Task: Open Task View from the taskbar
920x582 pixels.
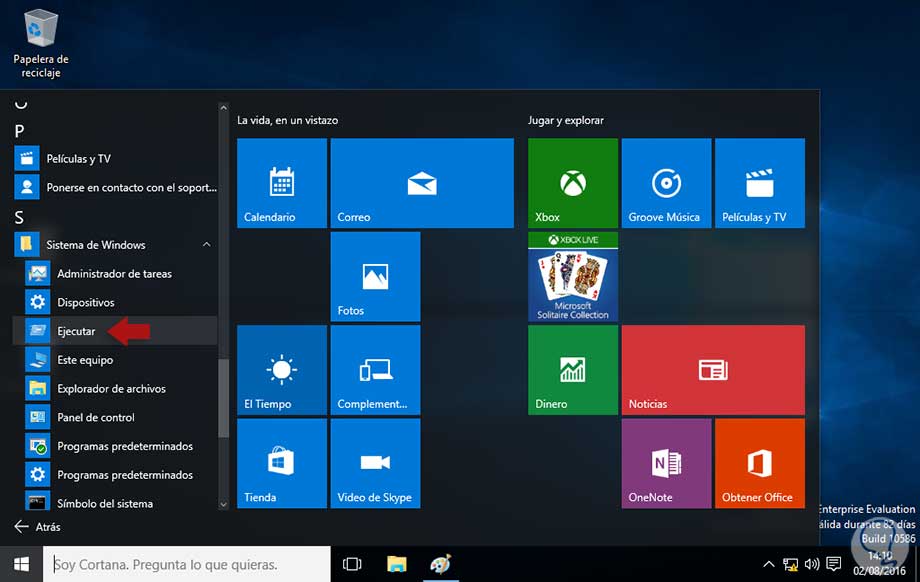Action: (x=352, y=564)
